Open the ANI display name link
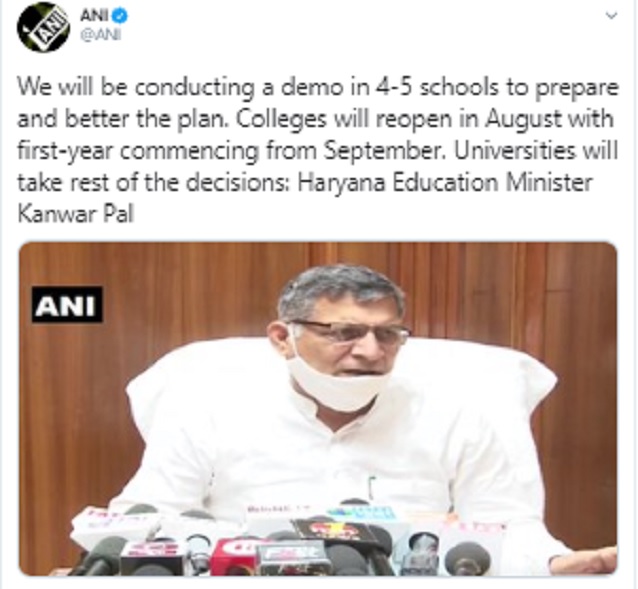Viewport: 638px width, 589px height. coord(94,16)
